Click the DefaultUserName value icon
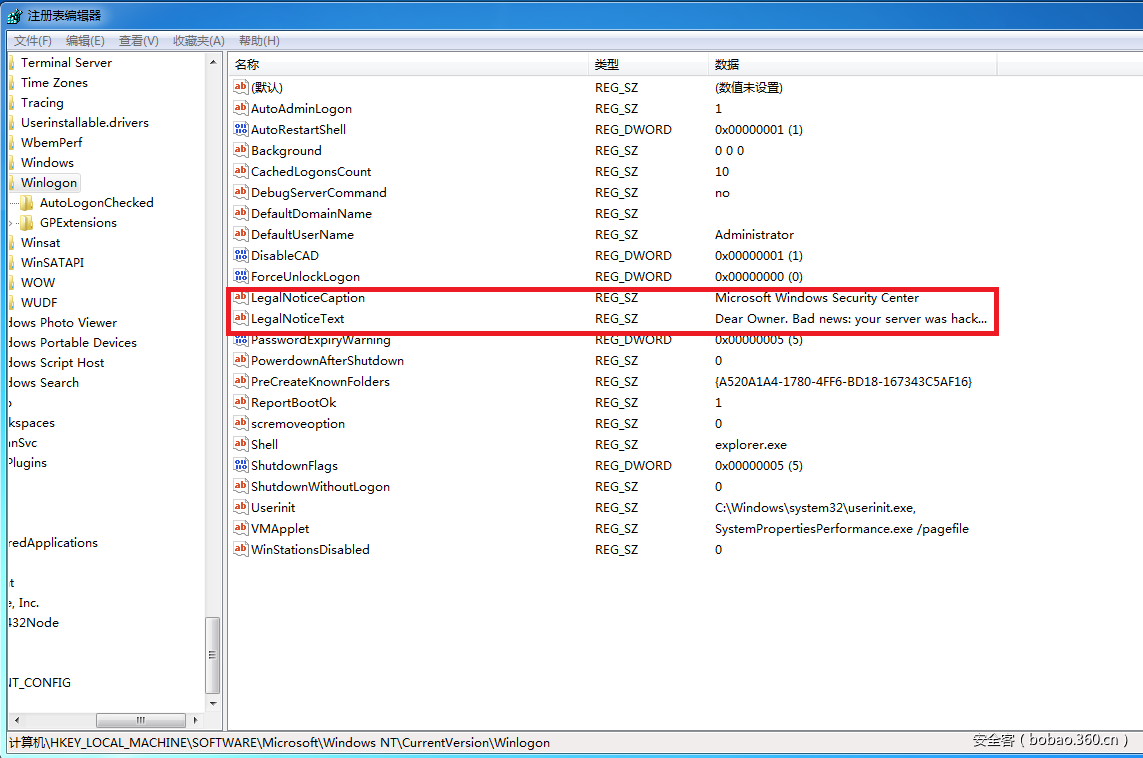This screenshot has width=1143, height=758. click(241, 234)
